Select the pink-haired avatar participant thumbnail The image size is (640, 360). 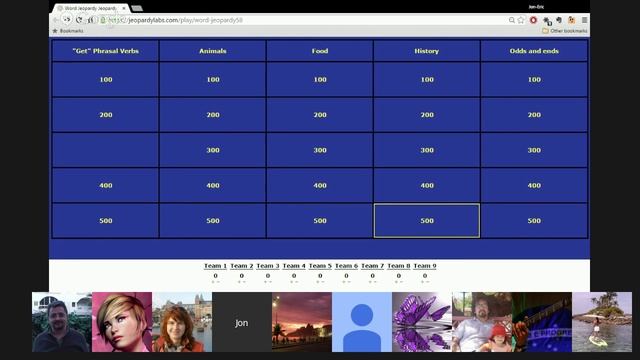point(122,322)
